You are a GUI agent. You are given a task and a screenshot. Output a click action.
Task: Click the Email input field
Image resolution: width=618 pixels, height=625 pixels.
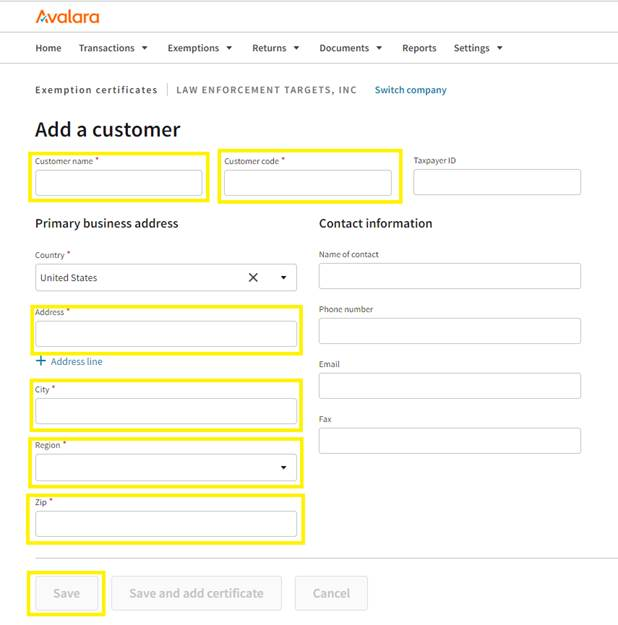pyautogui.click(x=449, y=386)
